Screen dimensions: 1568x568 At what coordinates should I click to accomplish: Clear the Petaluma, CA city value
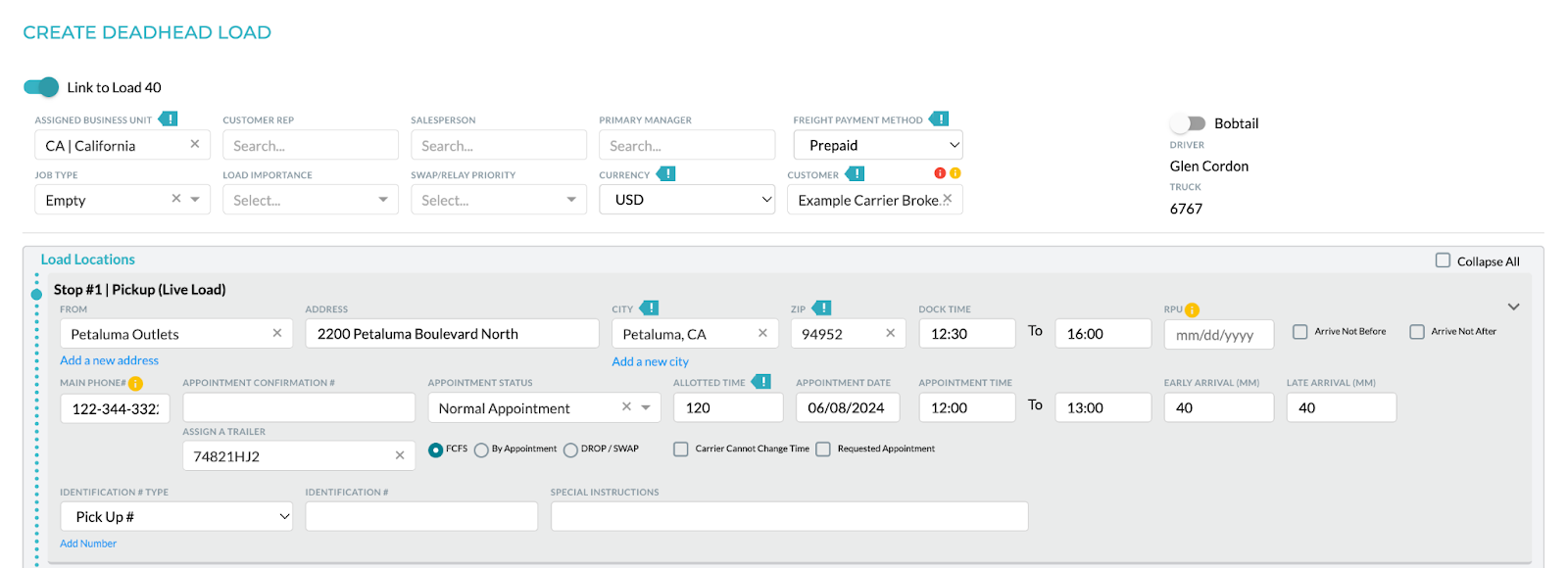click(762, 333)
